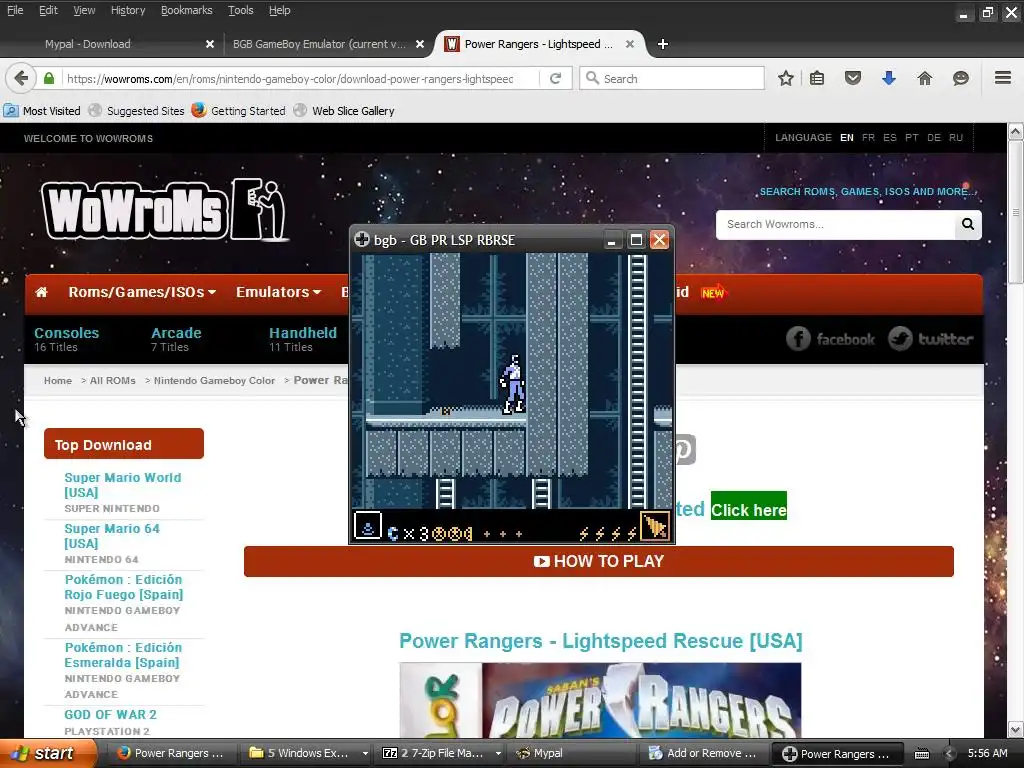Open the History menu
The image size is (1024, 768).
coord(128,10)
